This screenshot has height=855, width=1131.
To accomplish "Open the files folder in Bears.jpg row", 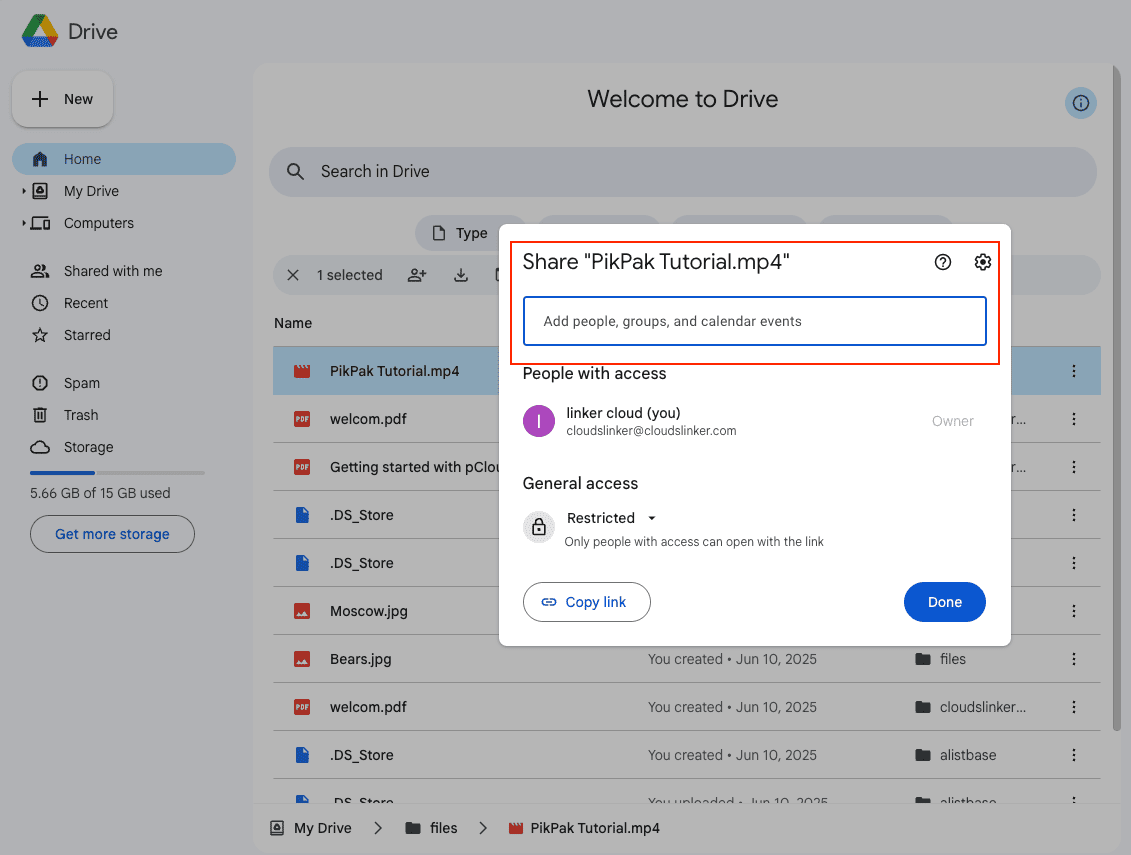I will [940, 659].
